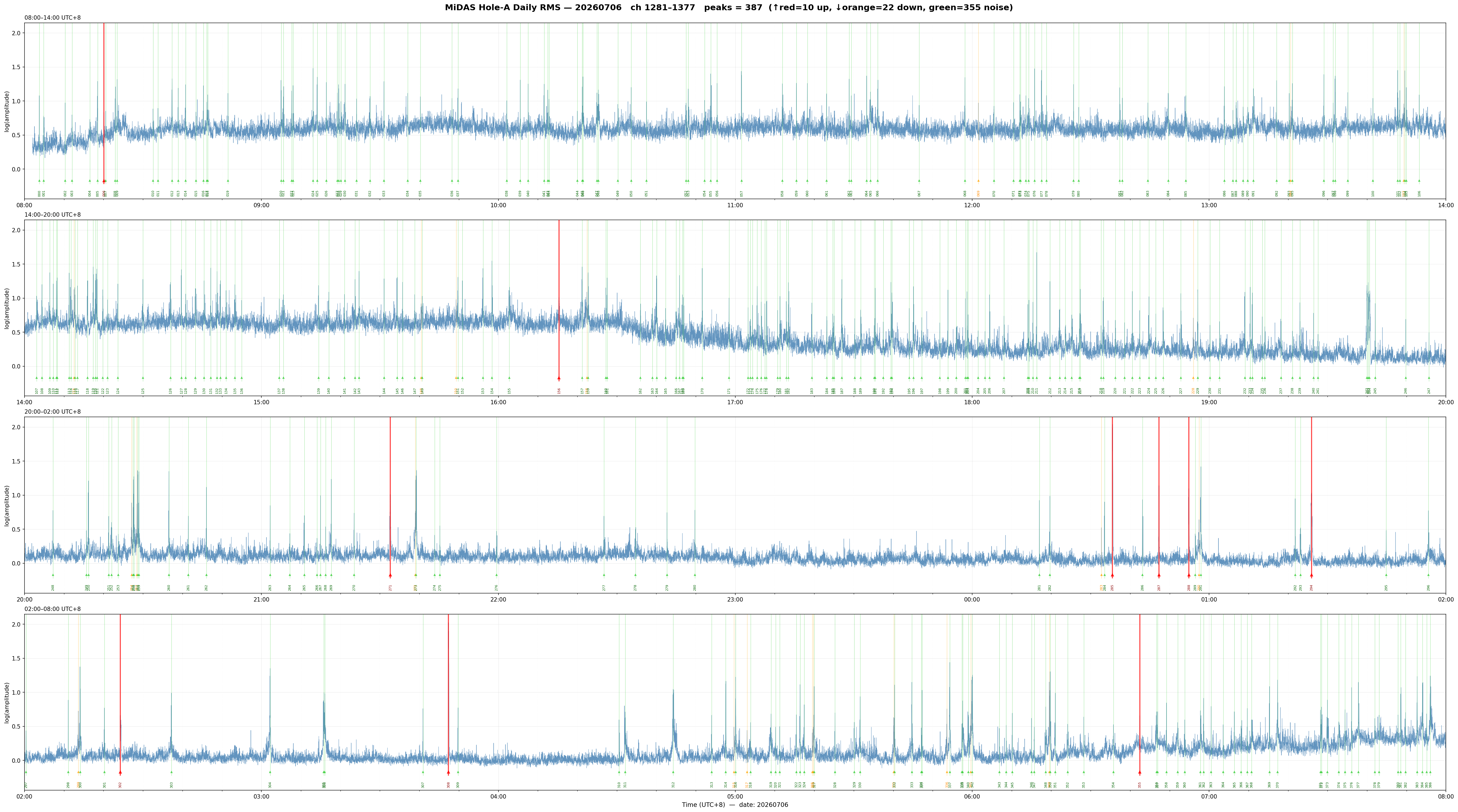Image resolution: width=1458 pixels, height=812 pixels.
Task: Click the 16:00 time tick label
Action: coord(498,402)
